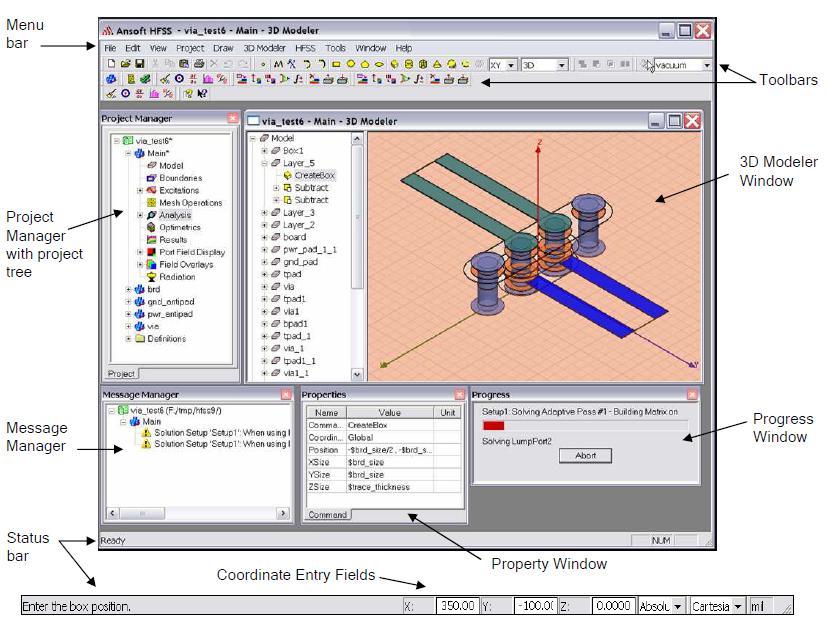This screenshot has width=834, height=621.
Task: Expand the Excitations node in project tree
Action: 140,190
